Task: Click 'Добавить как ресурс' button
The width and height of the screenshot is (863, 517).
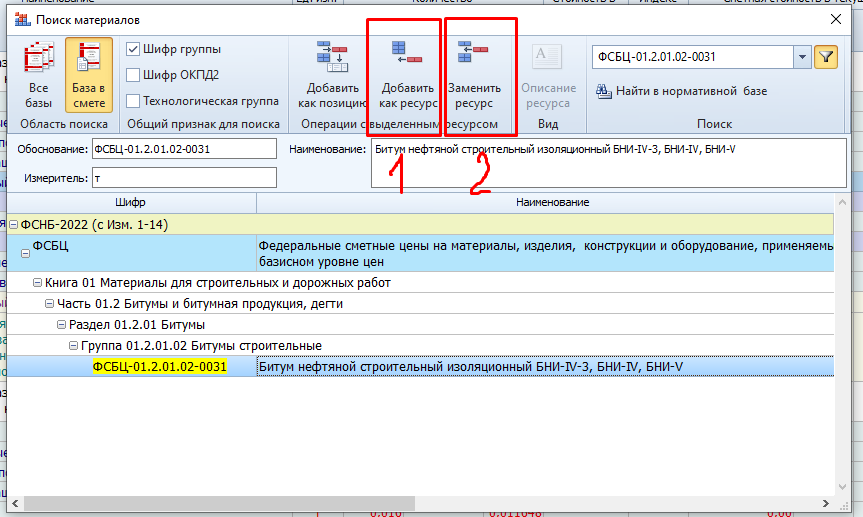Action: point(407,75)
